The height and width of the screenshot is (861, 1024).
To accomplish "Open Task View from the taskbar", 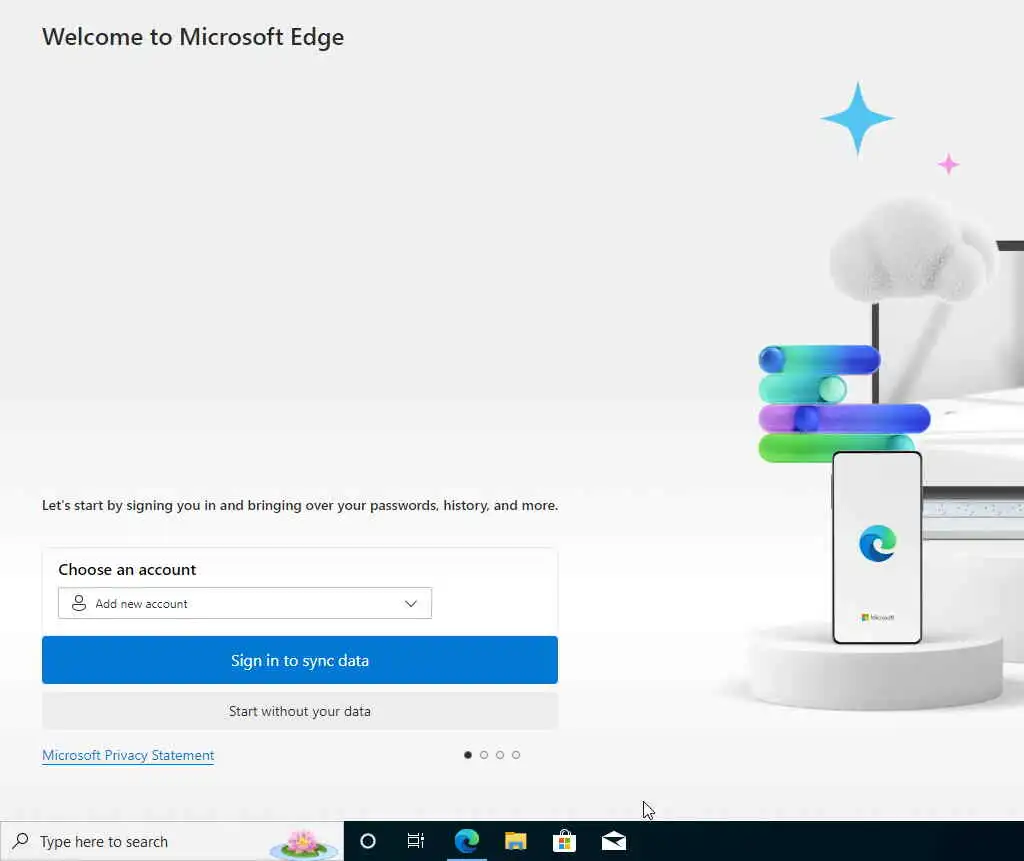I will (x=415, y=841).
